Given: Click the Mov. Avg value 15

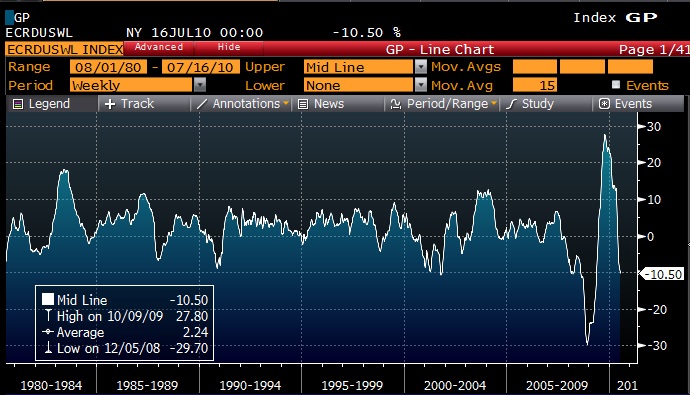Looking at the screenshot, I should point(535,85).
